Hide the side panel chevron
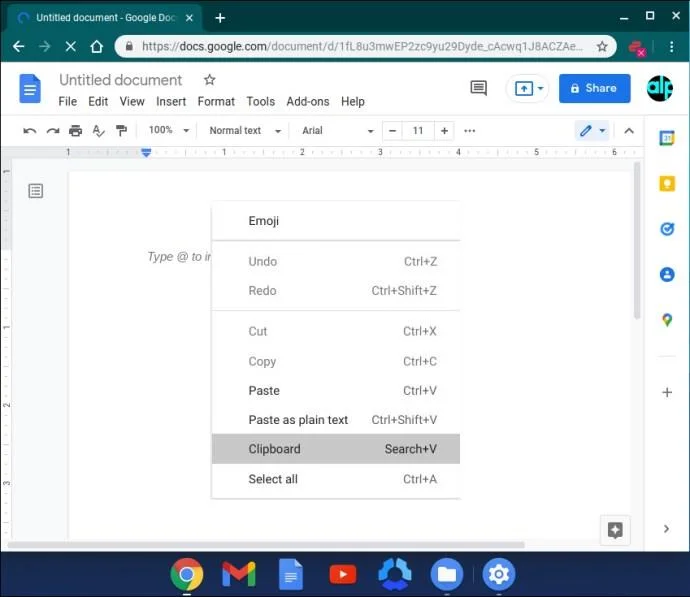Screen dimensions: 690x597 666,528
